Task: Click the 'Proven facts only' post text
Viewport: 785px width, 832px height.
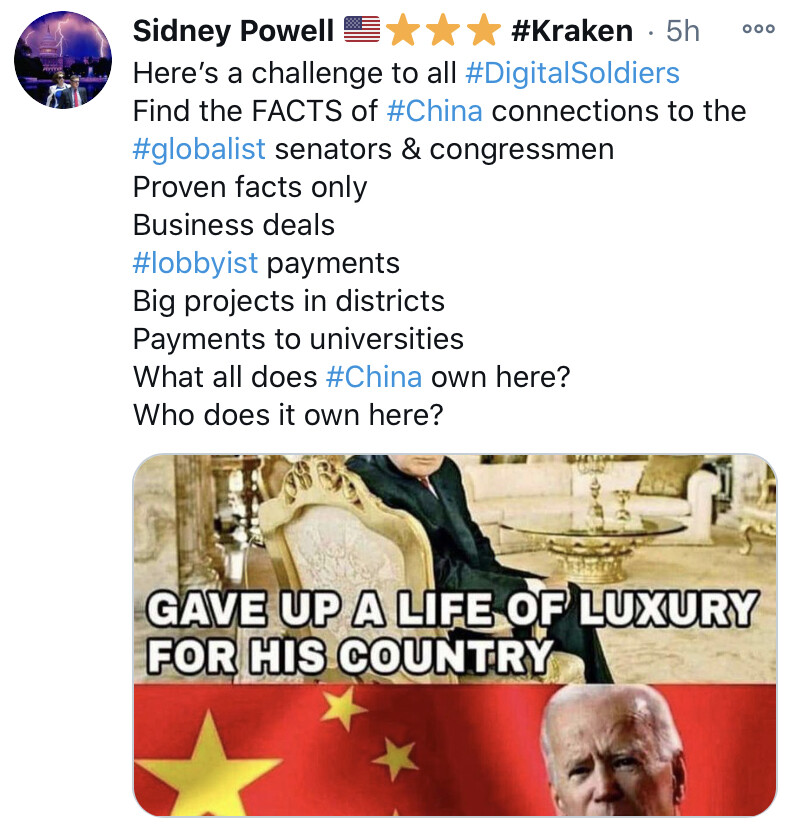Action: pos(250,187)
